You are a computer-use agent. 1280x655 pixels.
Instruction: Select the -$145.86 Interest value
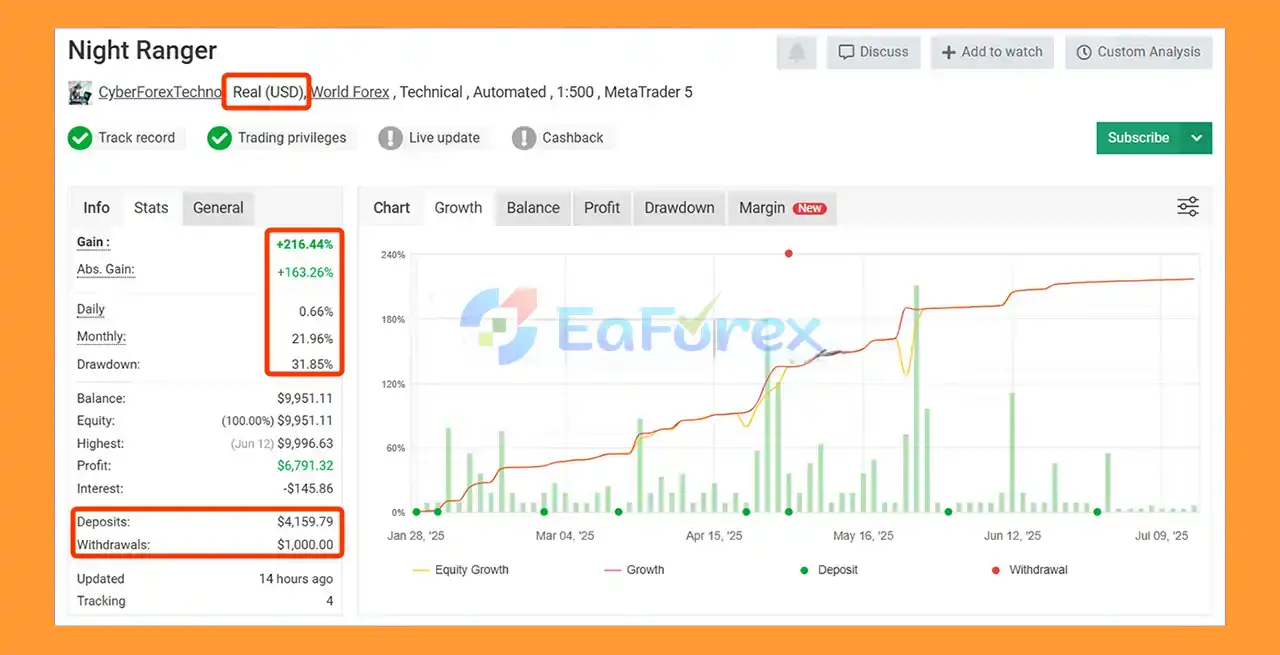(x=308, y=489)
